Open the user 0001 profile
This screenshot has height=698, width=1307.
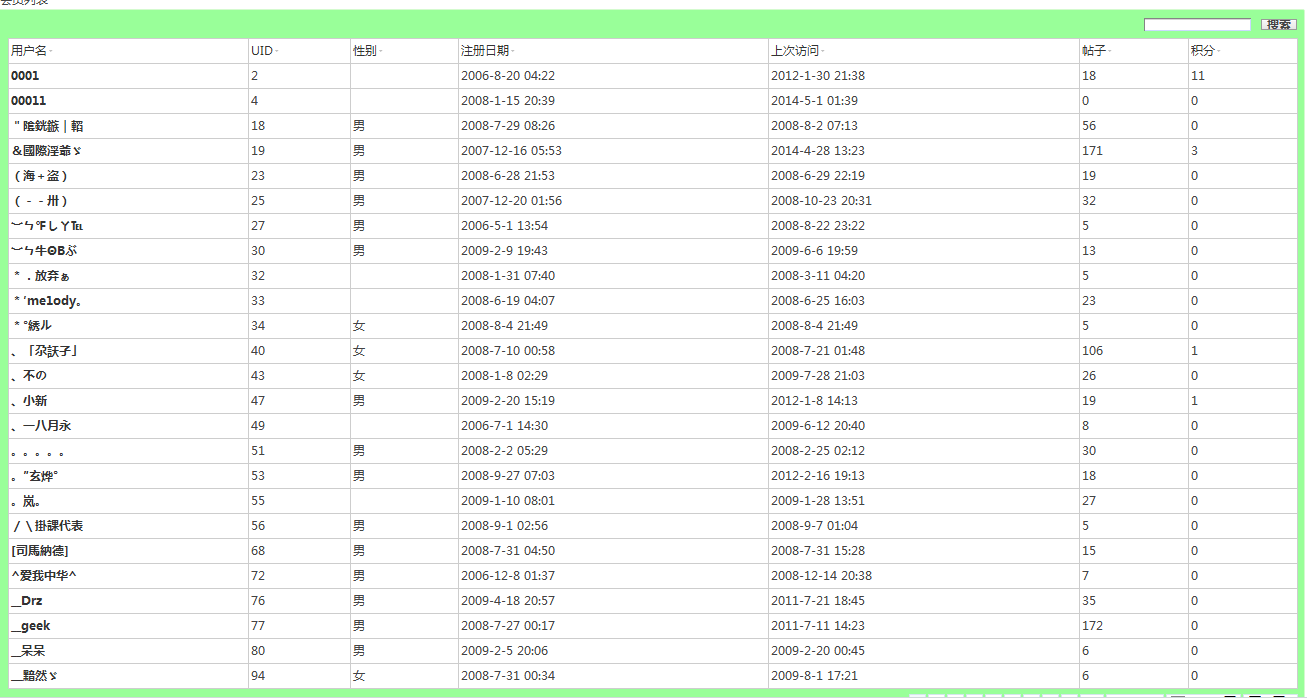[x=25, y=76]
